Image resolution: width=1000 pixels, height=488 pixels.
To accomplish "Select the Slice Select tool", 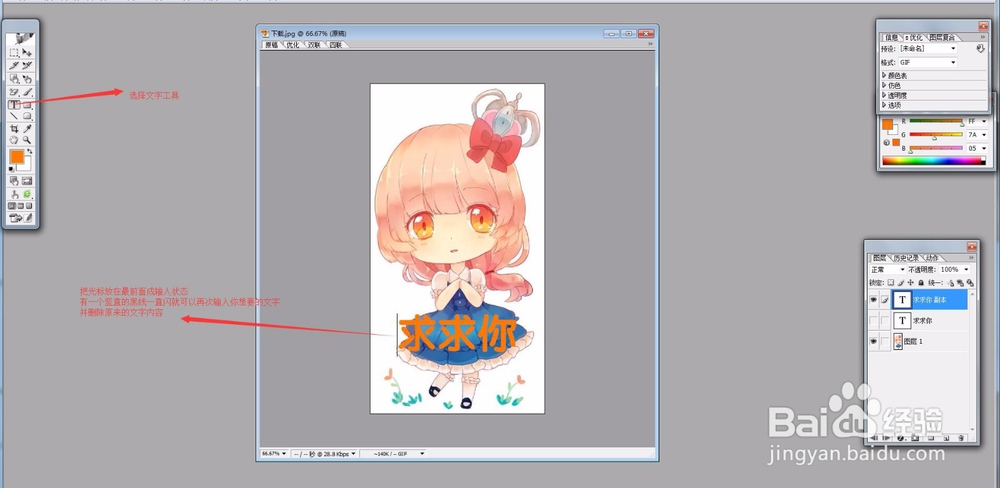I will coord(27,65).
